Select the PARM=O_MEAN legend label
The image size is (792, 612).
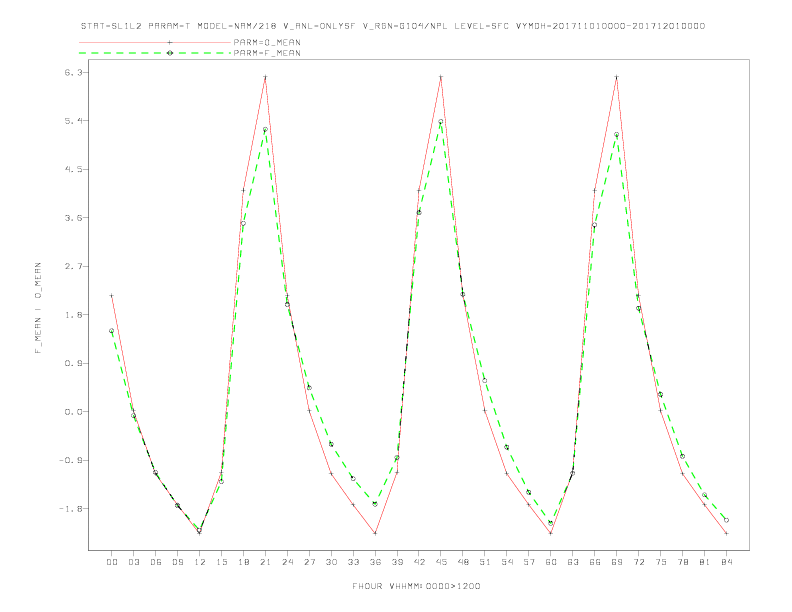[267, 42]
